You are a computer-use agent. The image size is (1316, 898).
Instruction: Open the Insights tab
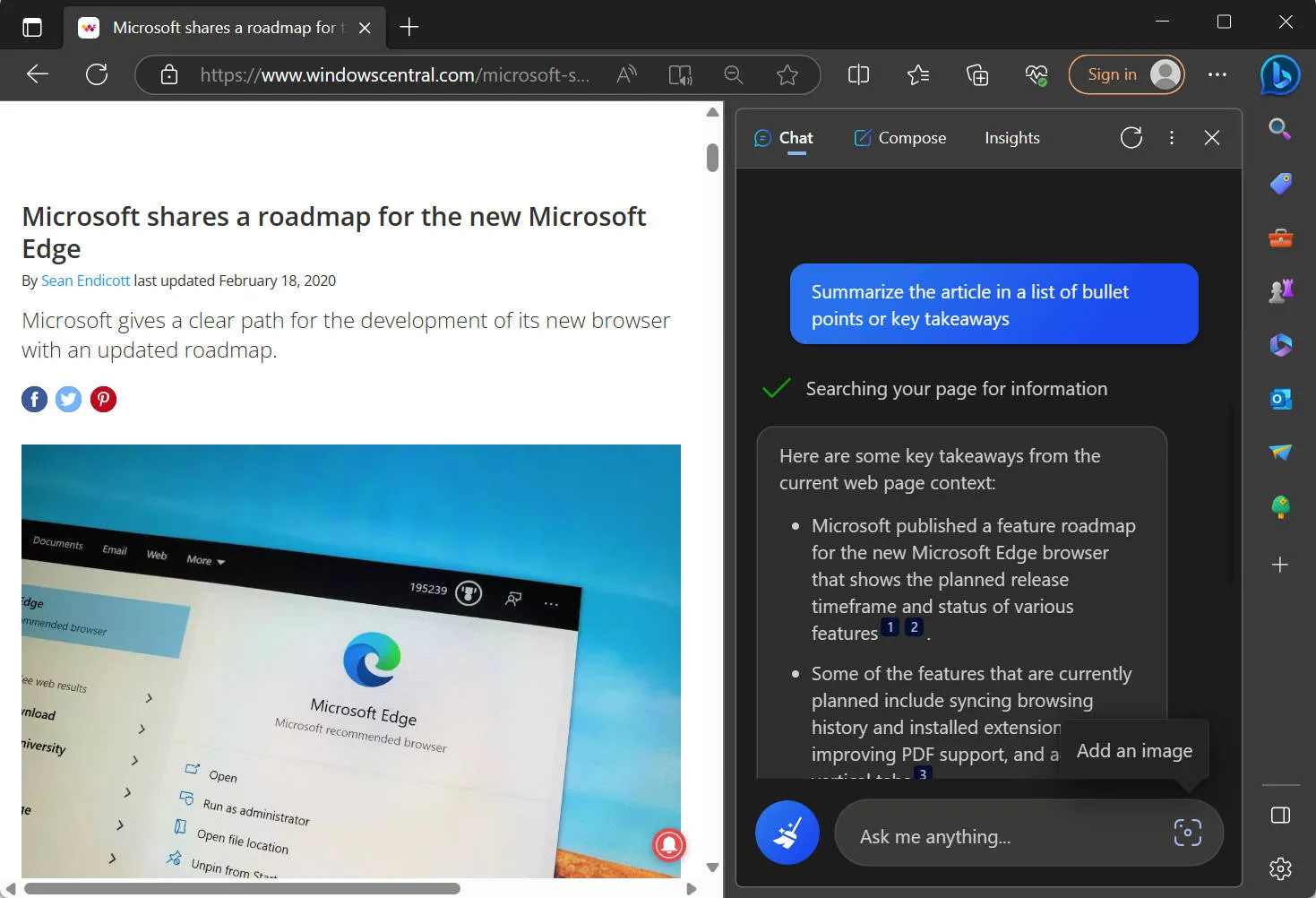tap(1011, 137)
